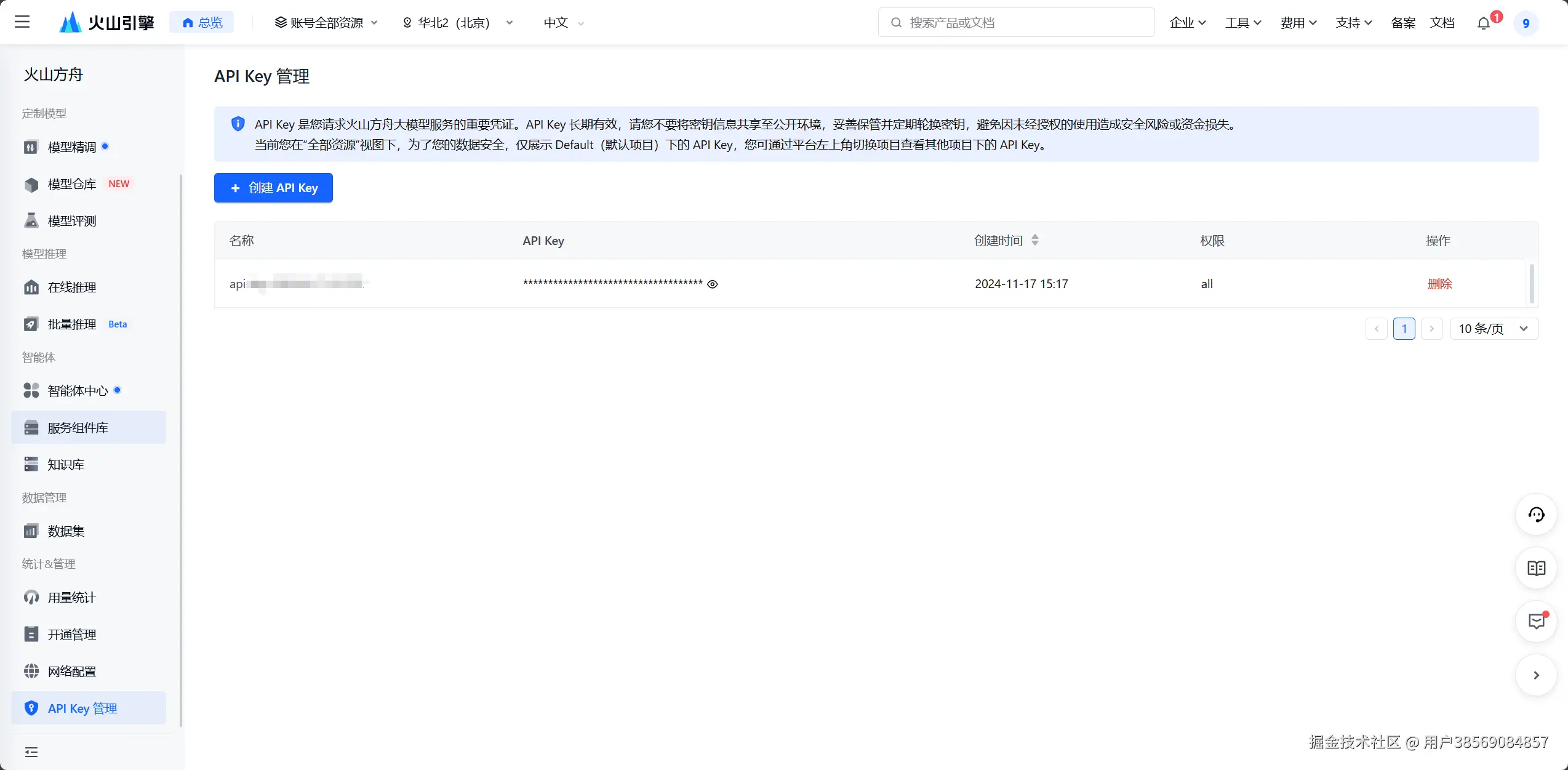Select page 1 in pagination
The width and height of the screenshot is (1568, 770).
pos(1404,329)
